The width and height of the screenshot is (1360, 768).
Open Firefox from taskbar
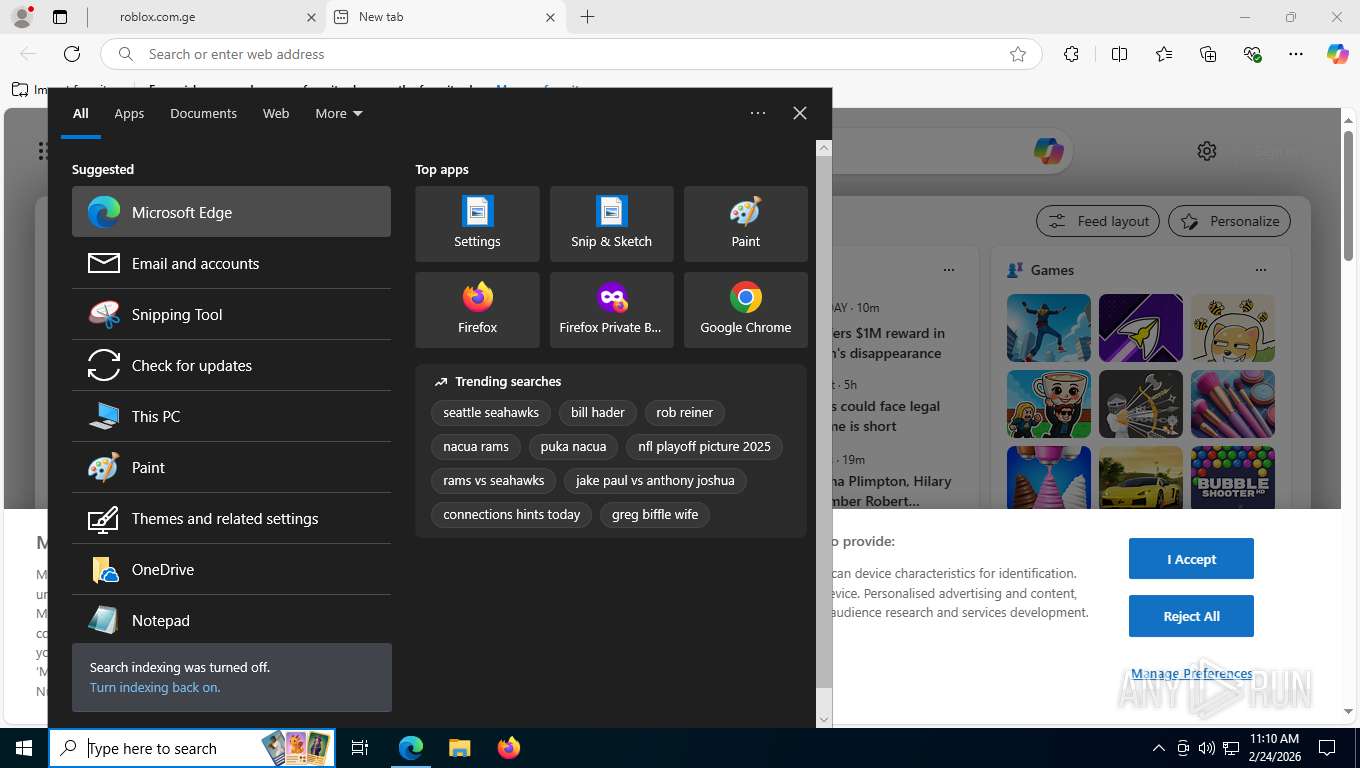pyautogui.click(x=509, y=748)
